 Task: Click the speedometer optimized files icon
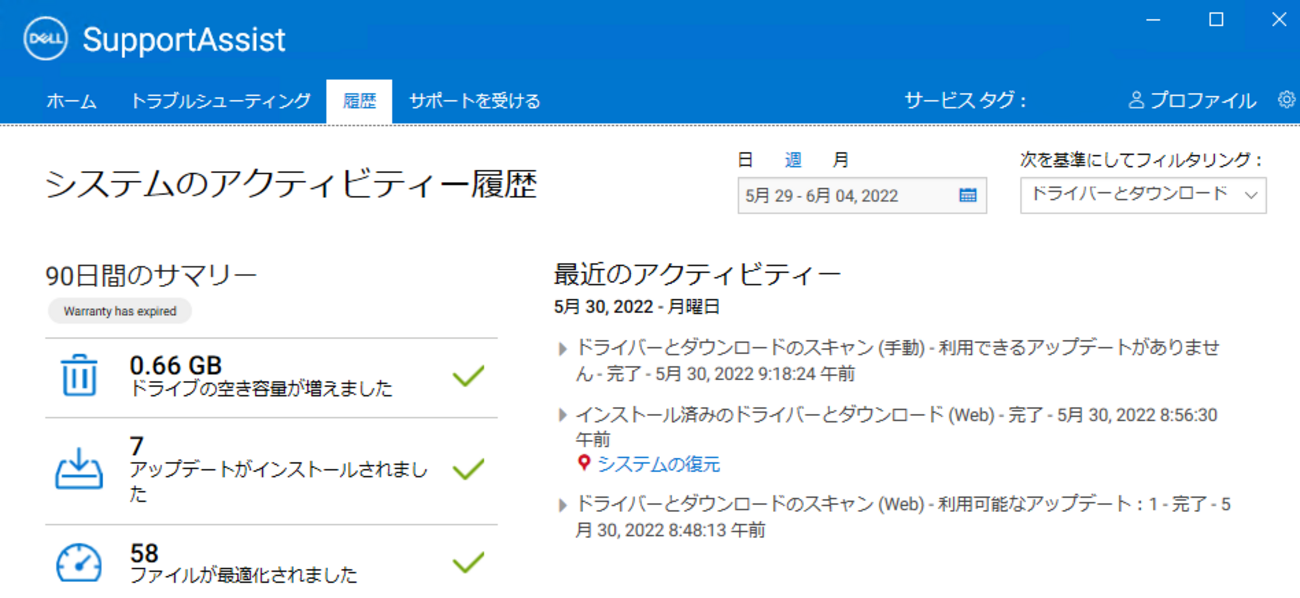[79, 563]
